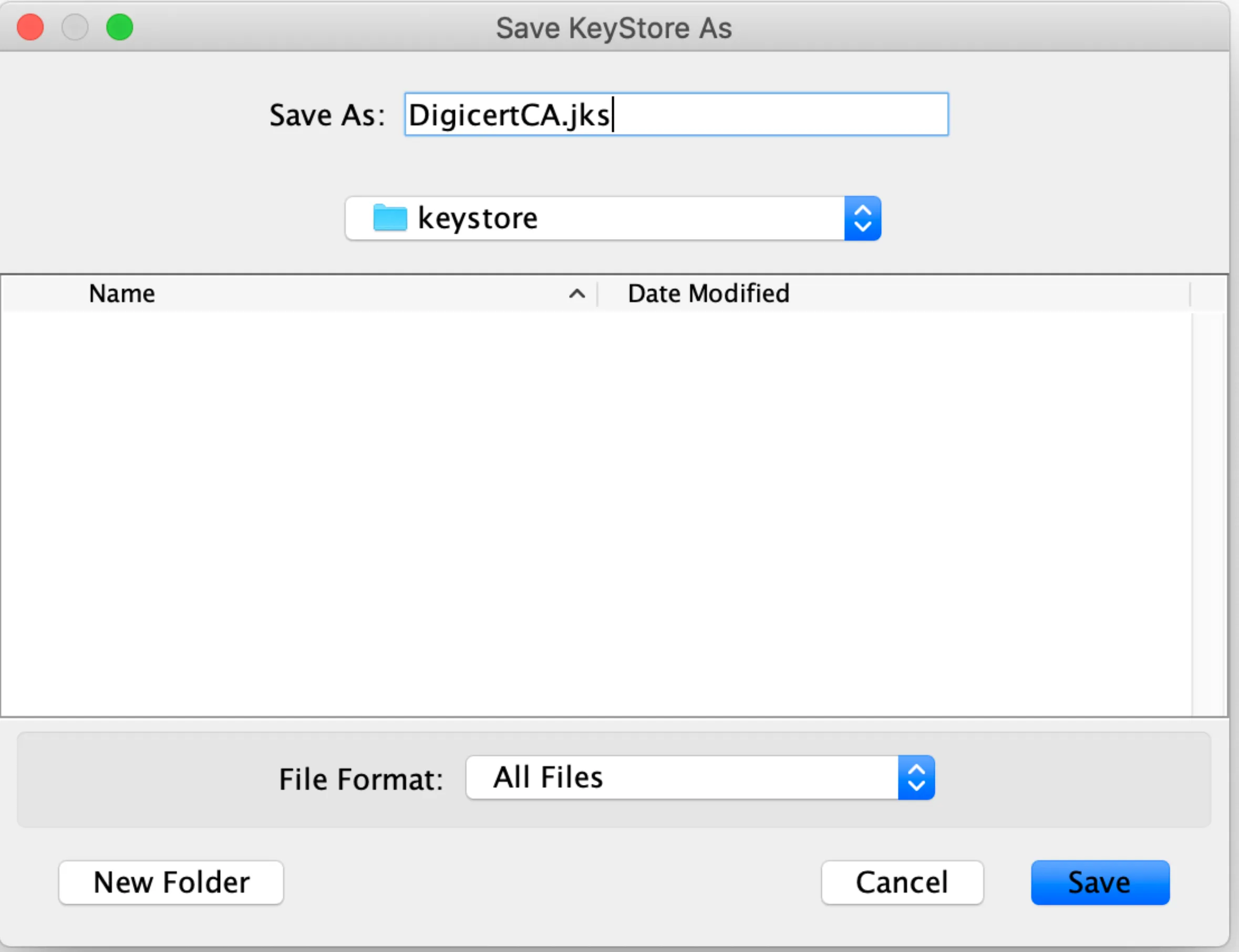The image size is (1239, 952).
Task: Cancel the Save KeyStore dialog
Action: click(902, 882)
